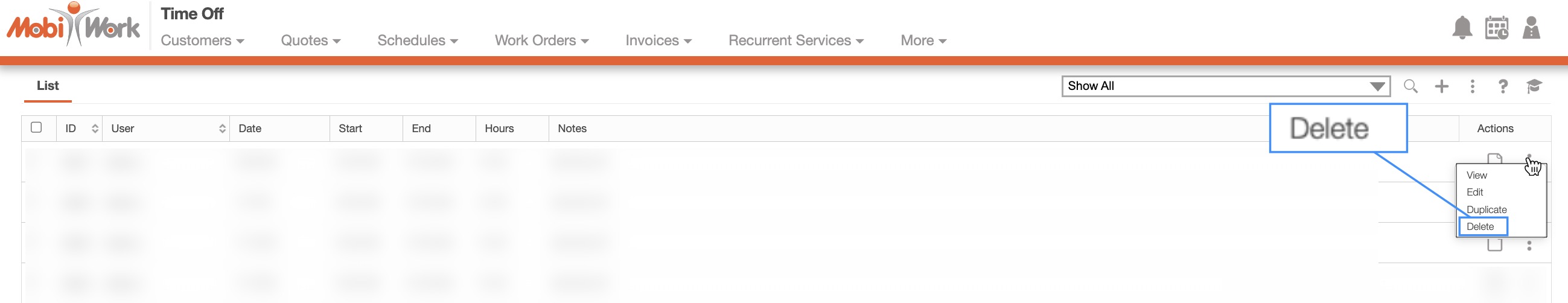Sort the list by ID column
The image size is (1568, 303).
click(94, 129)
